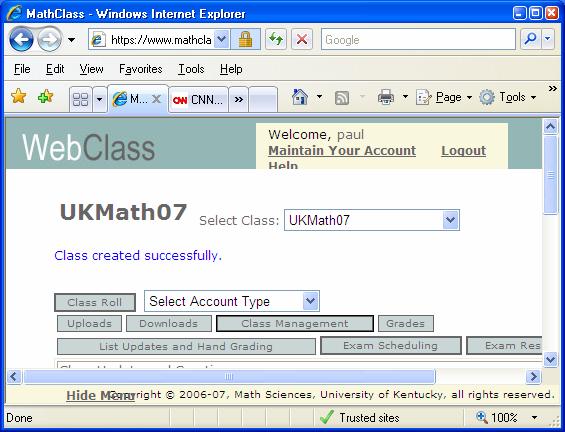
Task: Click the Add to Favorites icon
Action: coord(45,97)
